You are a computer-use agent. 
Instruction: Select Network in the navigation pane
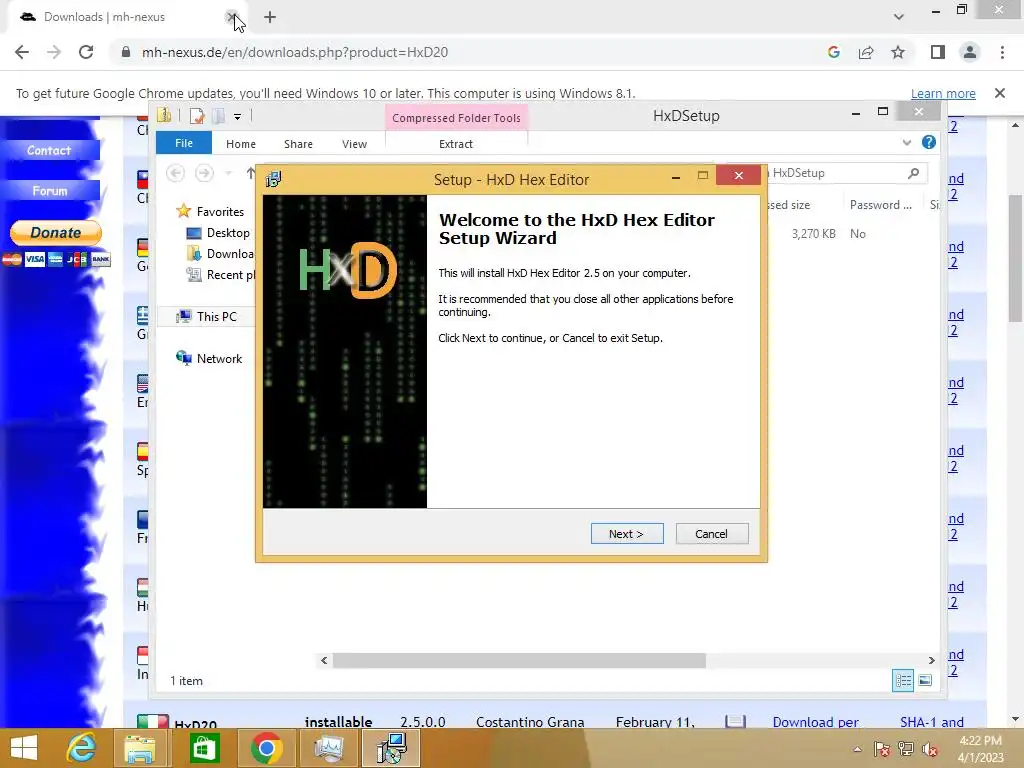coord(219,359)
